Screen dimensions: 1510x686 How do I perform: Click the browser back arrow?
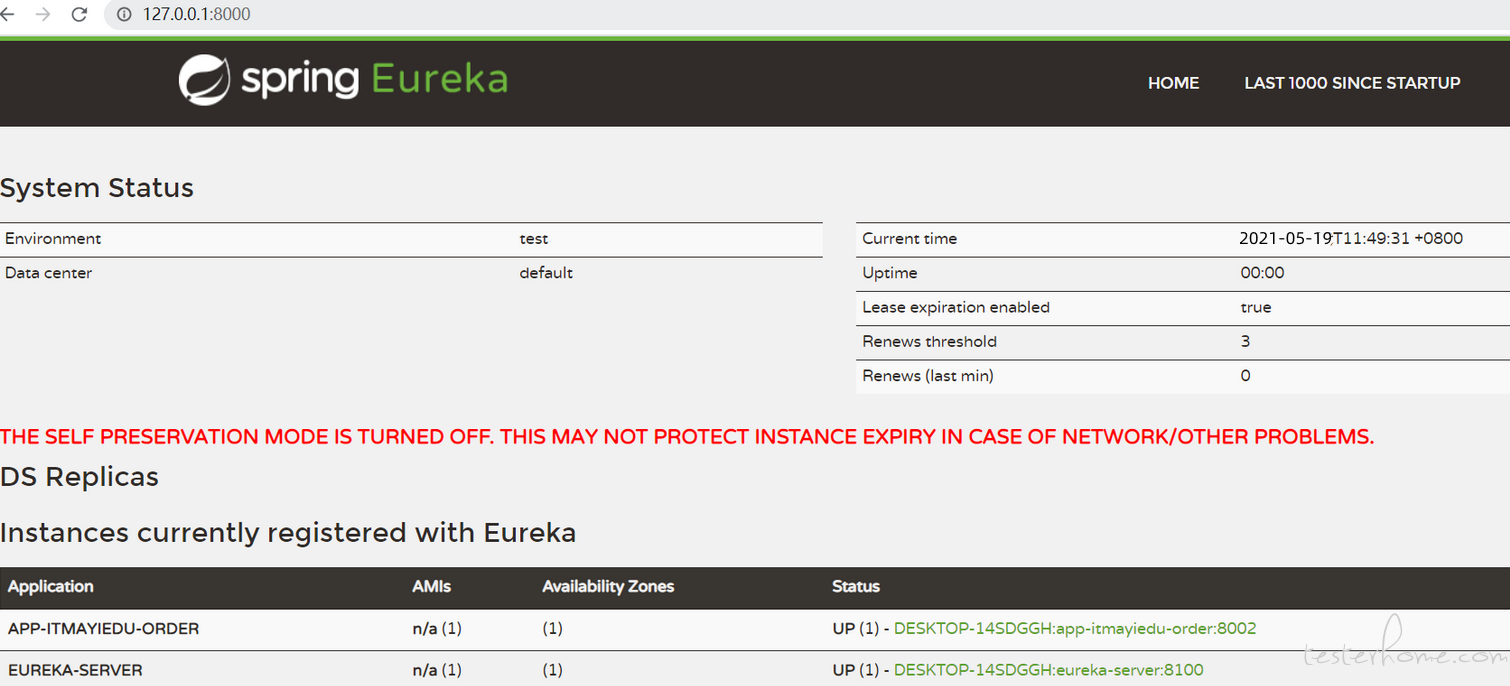tap(7, 14)
